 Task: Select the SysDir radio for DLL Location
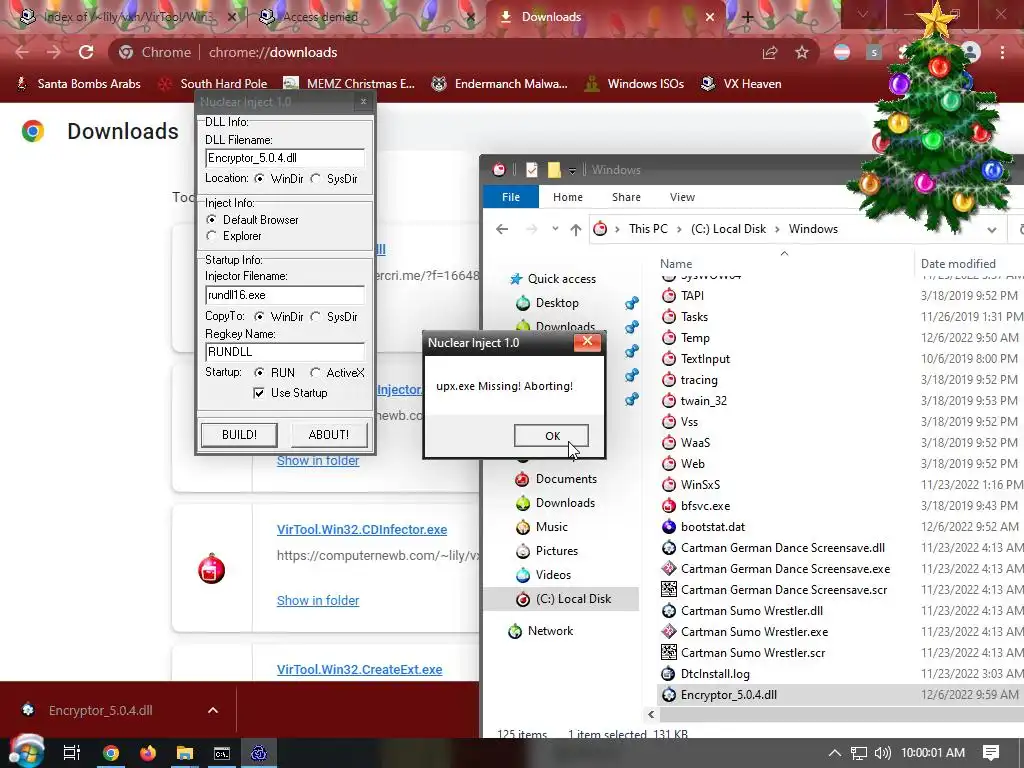(x=315, y=178)
